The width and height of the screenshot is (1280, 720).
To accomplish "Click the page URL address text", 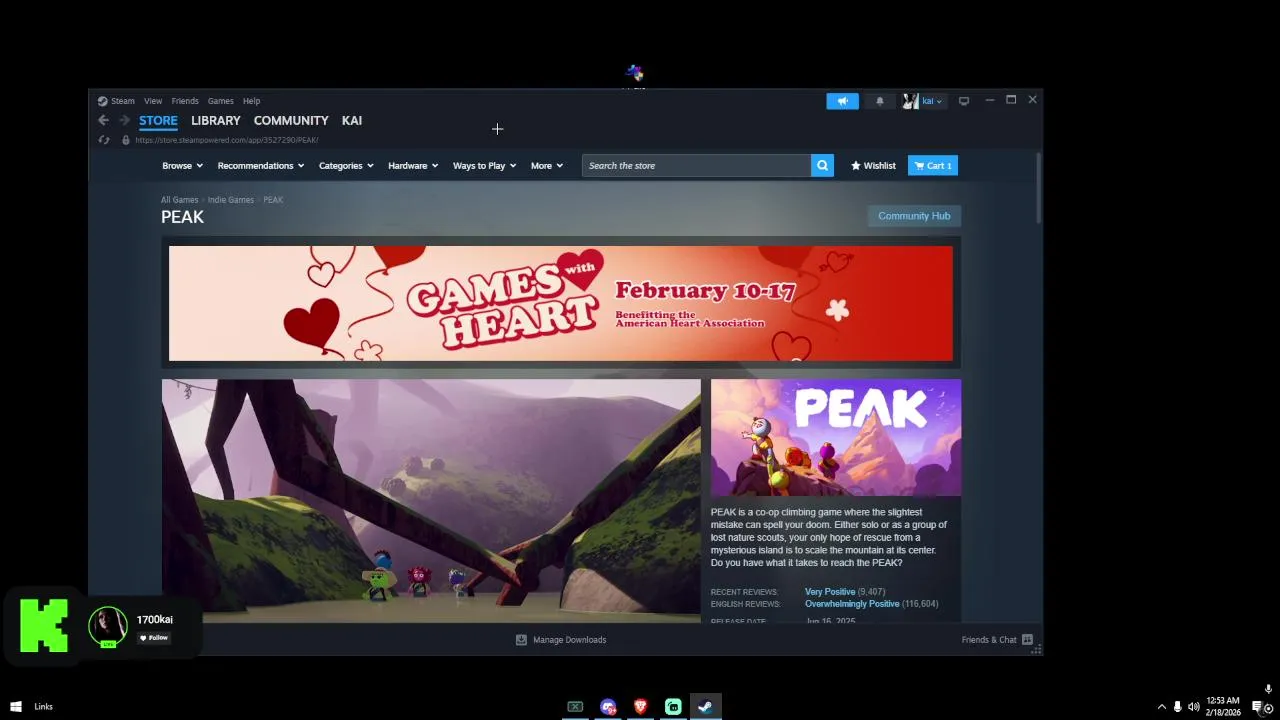I will pos(227,140).
